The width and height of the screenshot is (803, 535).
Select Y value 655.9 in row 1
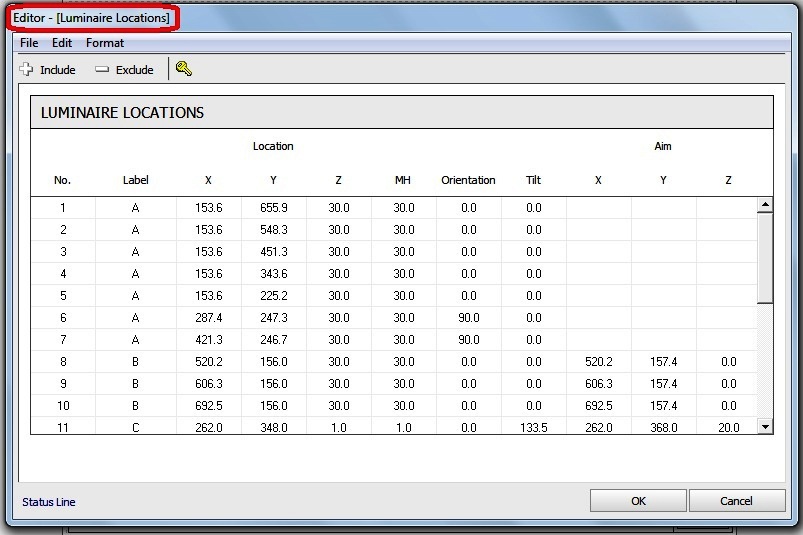coord(273,208)
